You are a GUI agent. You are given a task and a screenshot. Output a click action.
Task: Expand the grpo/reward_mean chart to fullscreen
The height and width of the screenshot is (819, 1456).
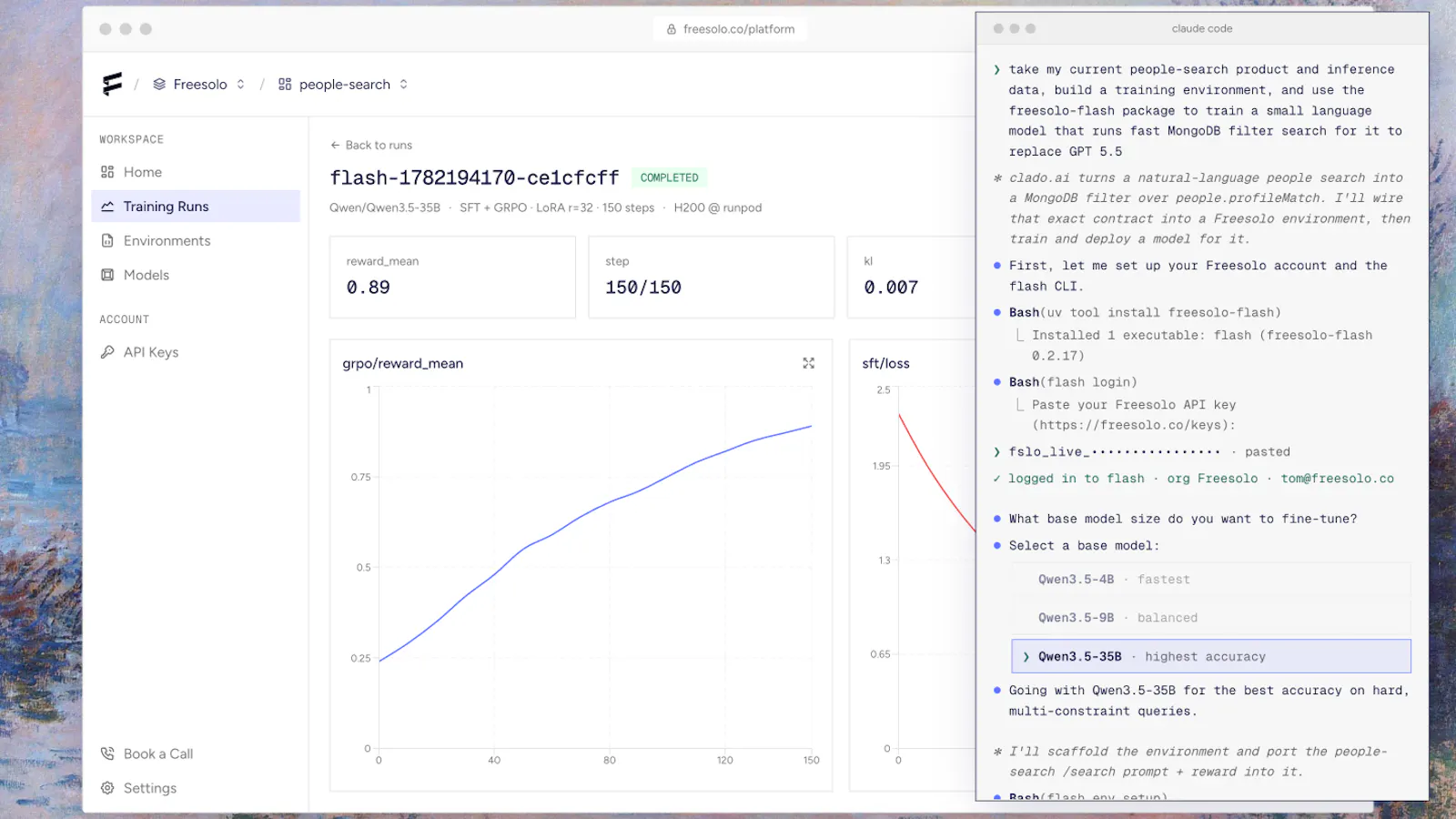[x=808, y=363]
